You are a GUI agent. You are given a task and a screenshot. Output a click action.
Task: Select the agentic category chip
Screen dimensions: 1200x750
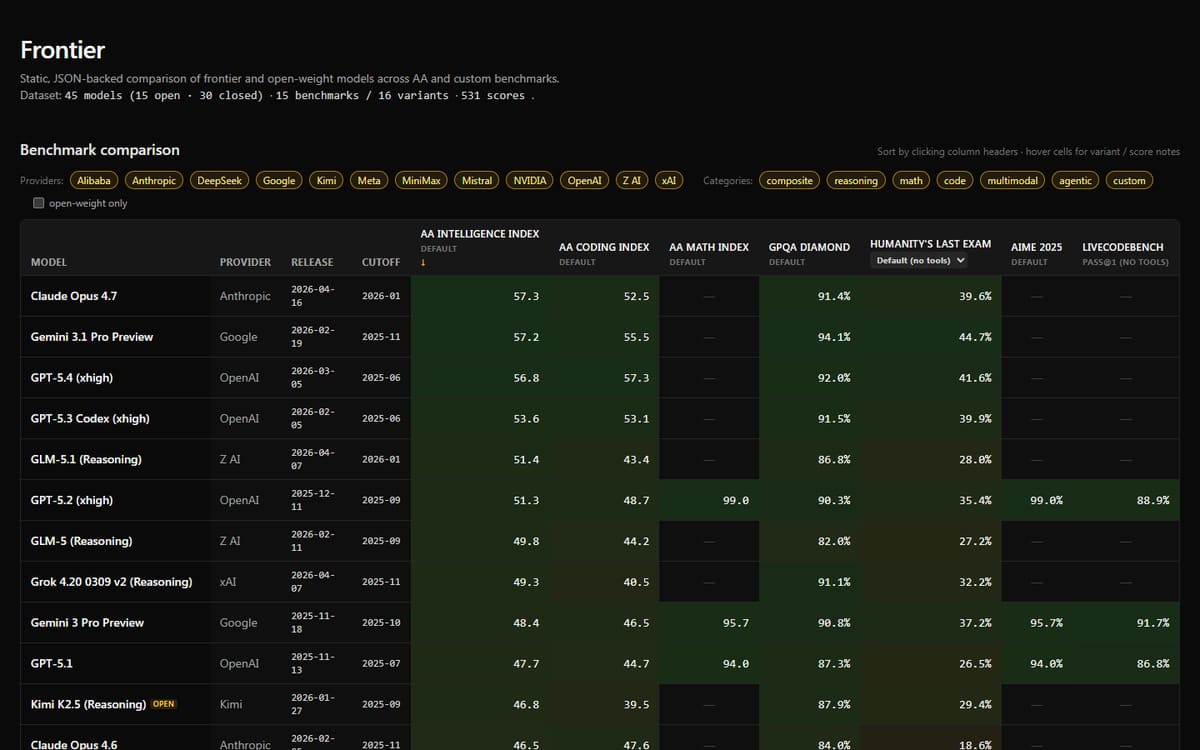point(1076,181)
